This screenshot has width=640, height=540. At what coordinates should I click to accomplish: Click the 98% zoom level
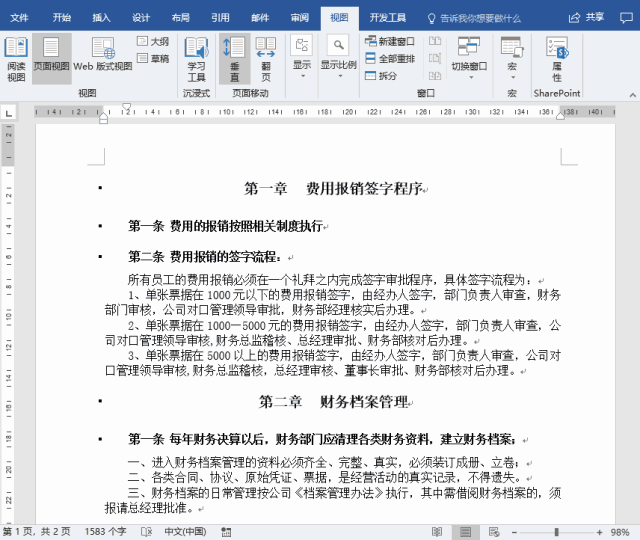(620, 532)
